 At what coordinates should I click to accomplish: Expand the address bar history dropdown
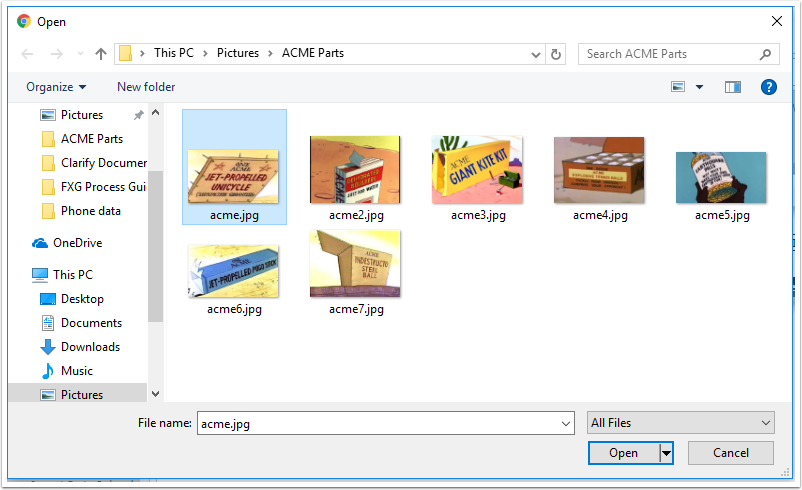pyautogui.click(x=536, y=54)
